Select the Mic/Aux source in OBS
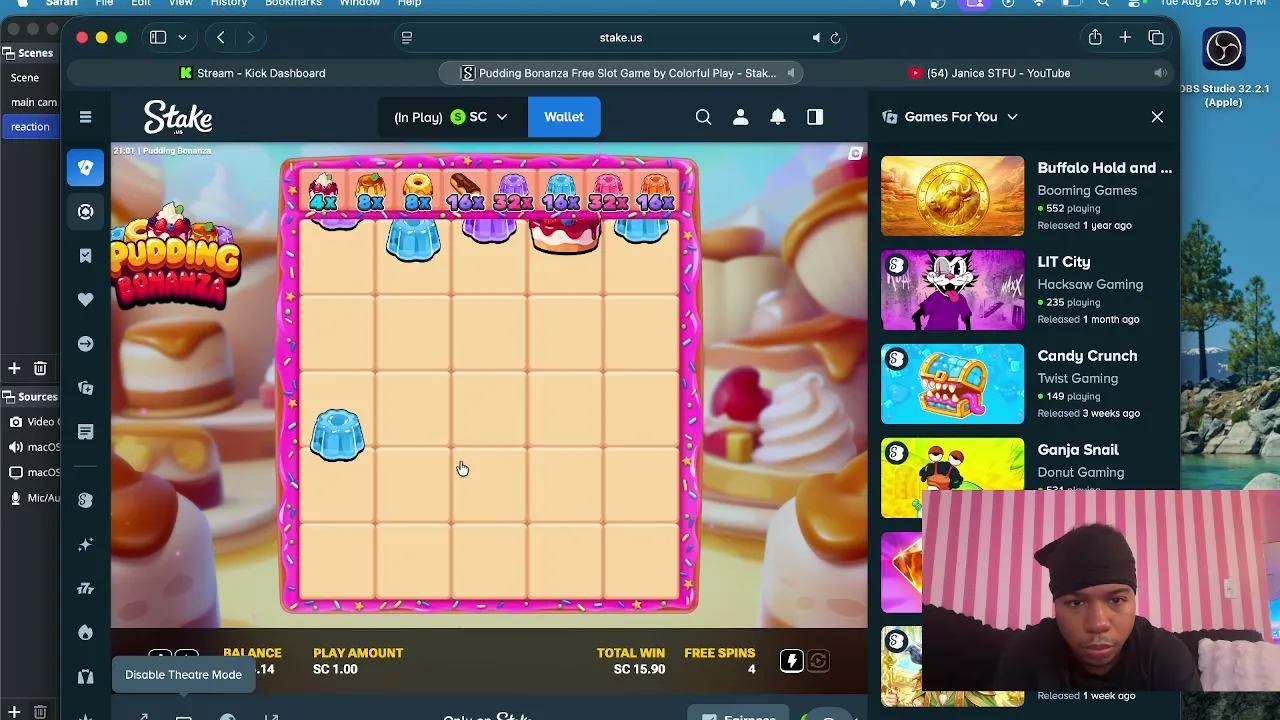 [35, 498]
